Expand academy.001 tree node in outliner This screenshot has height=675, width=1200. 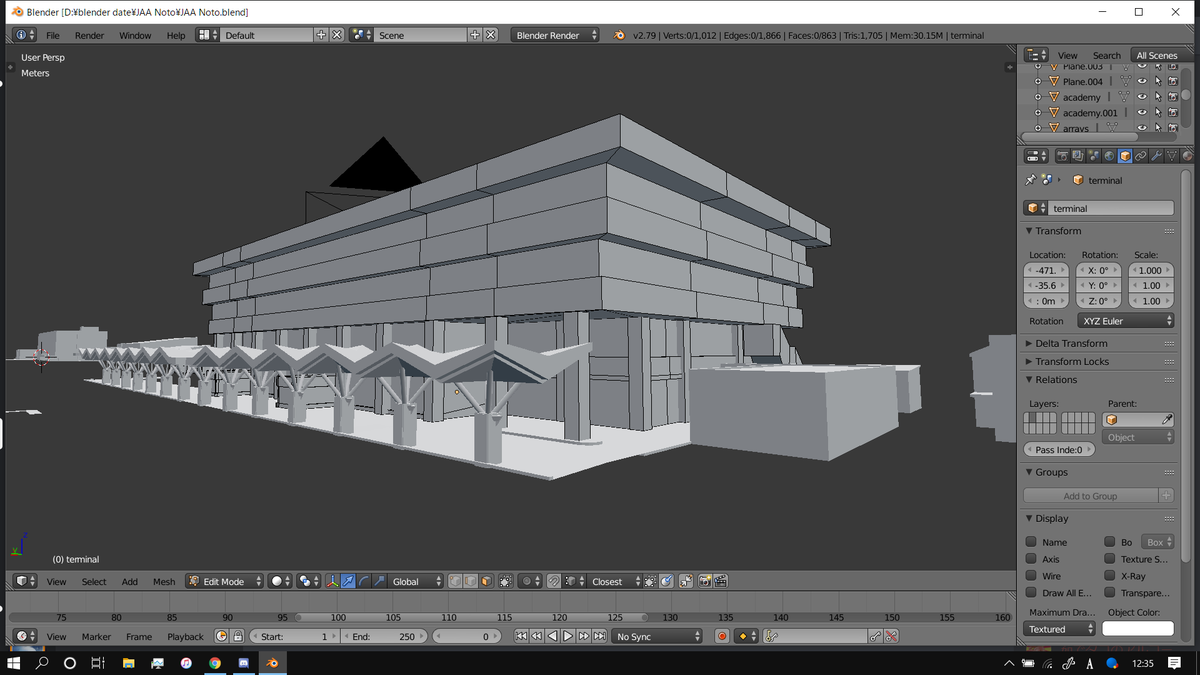[x=1038, y=113]
